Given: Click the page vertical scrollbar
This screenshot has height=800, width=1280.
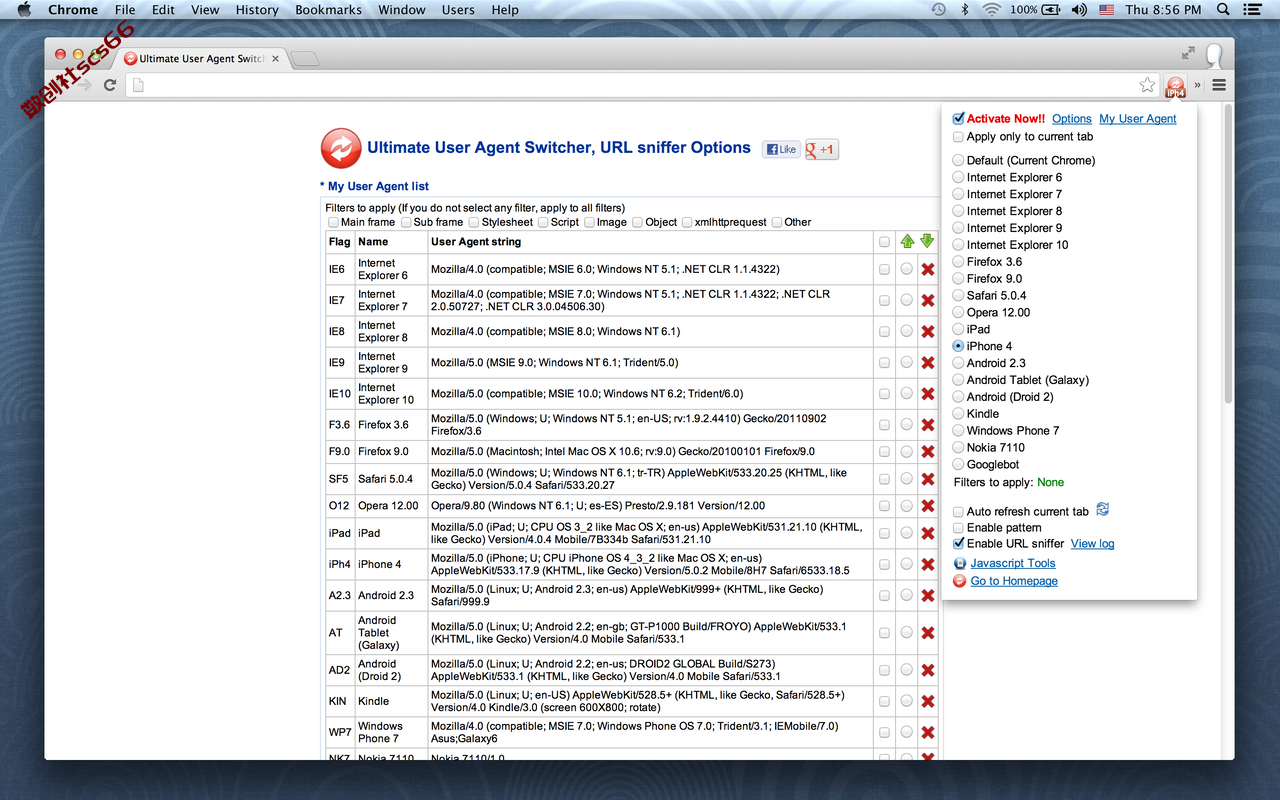Looking at the screenshot, I should [x=1228, y=254].
